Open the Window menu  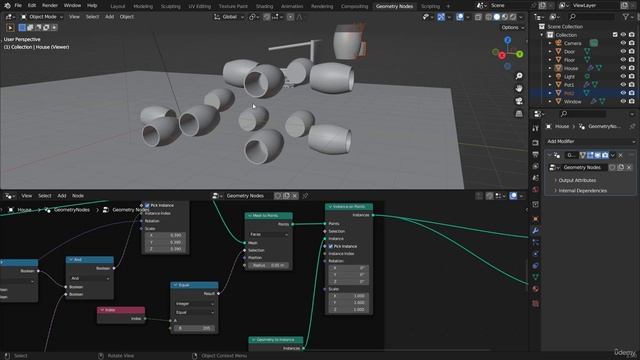[x=72, y=6]
